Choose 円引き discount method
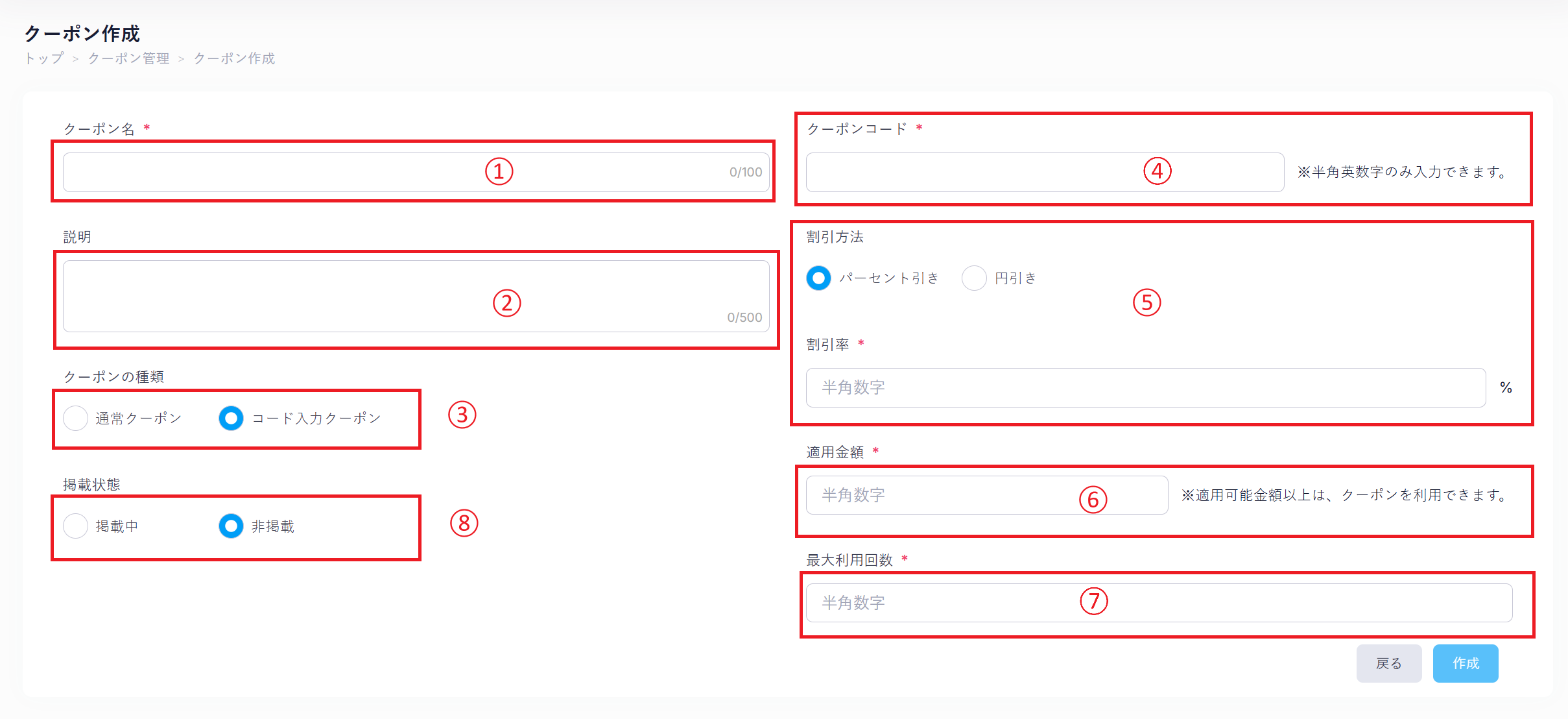This screenshot has height=719, width=1568. click(974, 278)
